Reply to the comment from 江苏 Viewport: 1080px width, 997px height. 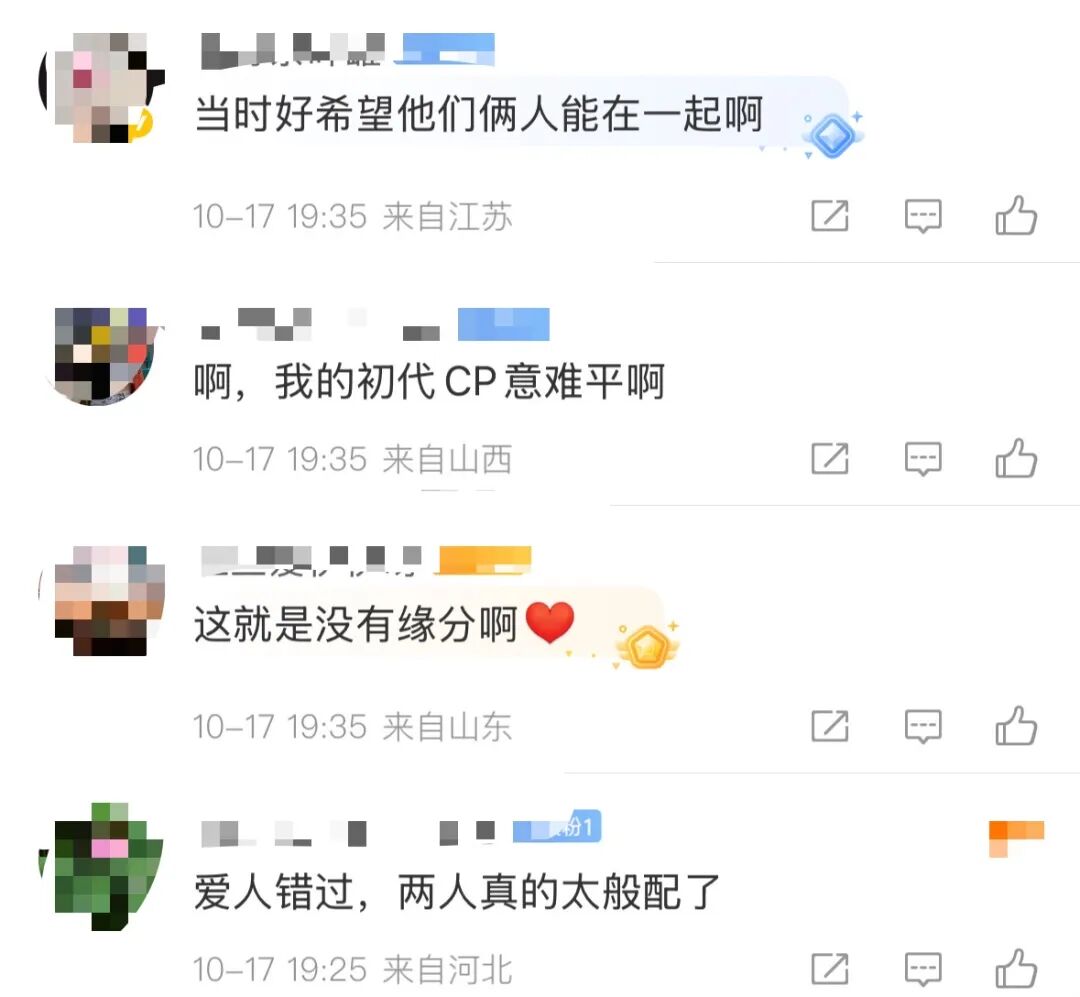point(923,216)
